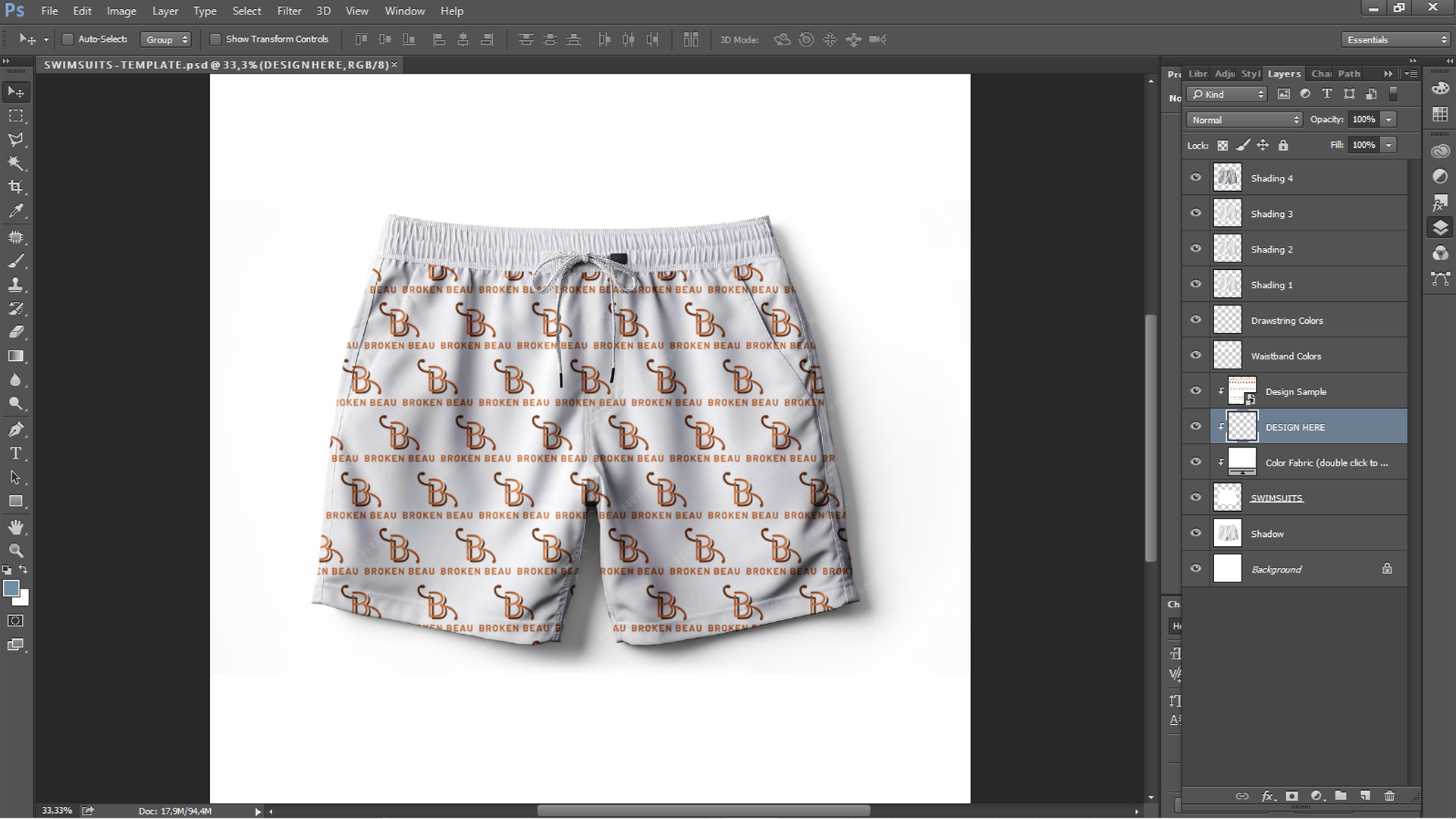This screenshot has height=819, width=1456.
Task: Select the Eyedropper tool
Action: pyautogui.click(x=16, y=211)
